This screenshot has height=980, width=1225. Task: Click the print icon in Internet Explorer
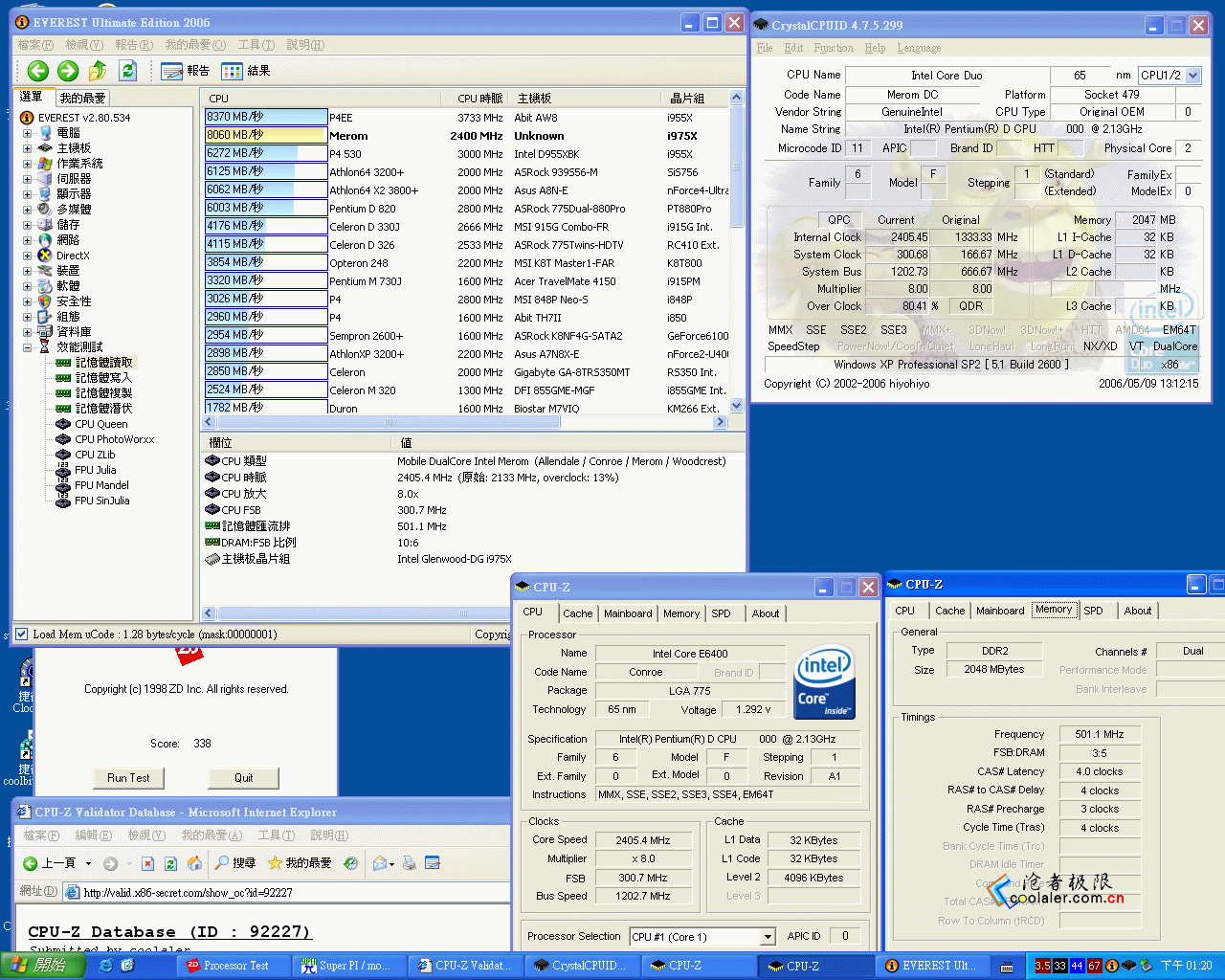pos(410,863)
